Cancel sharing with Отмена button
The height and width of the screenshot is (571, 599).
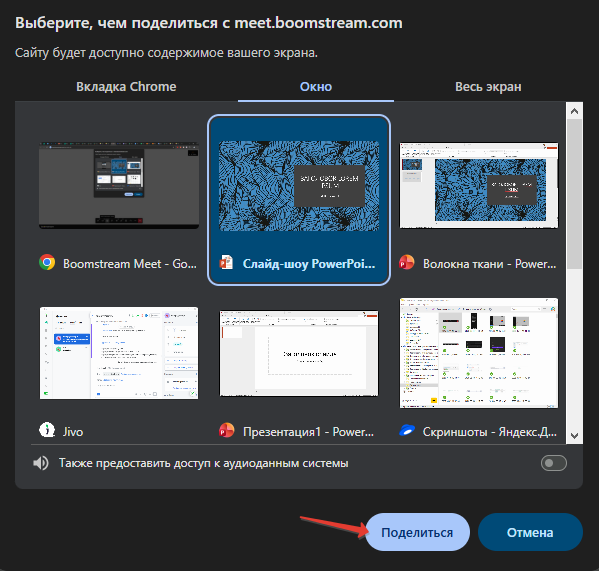pos(530,532)
